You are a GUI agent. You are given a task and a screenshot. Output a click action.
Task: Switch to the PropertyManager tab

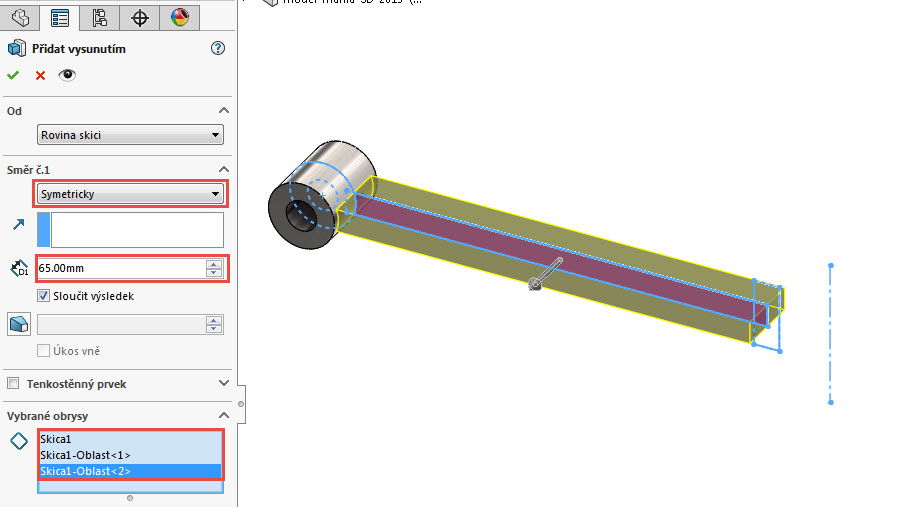click(60, 17)
